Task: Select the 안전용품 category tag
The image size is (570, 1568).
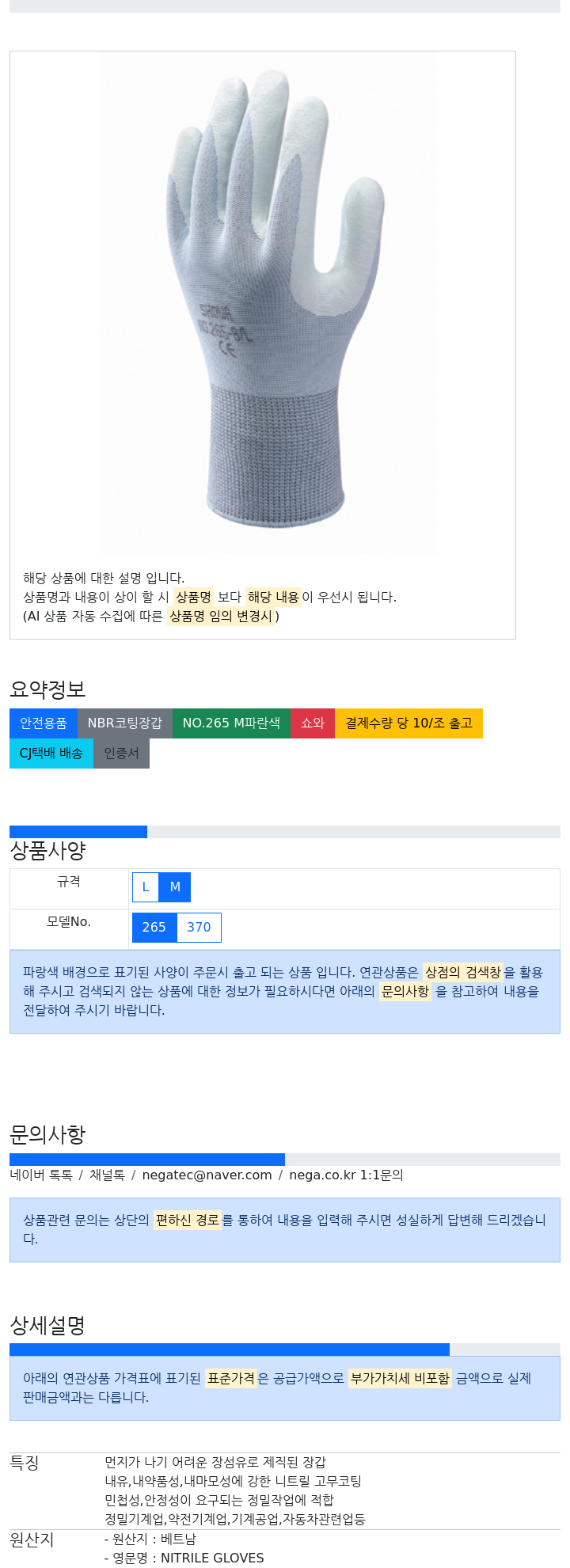Action: tap(44, 723)
